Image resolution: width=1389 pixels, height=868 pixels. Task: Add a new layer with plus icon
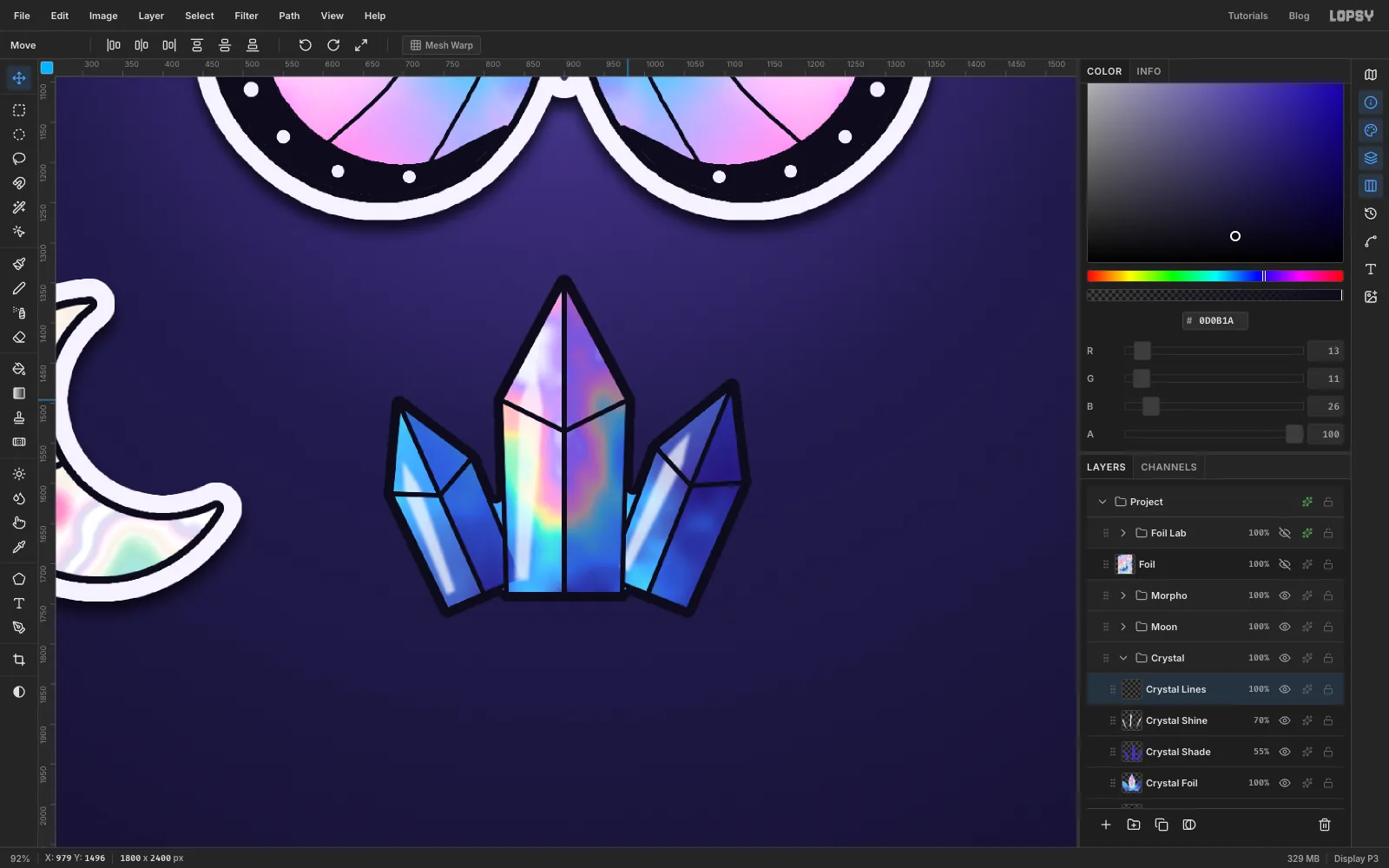[x=1106, y=825]
